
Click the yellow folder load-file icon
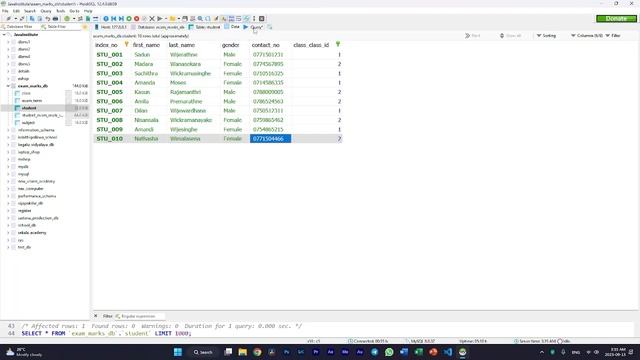click(x=172, y=19)
